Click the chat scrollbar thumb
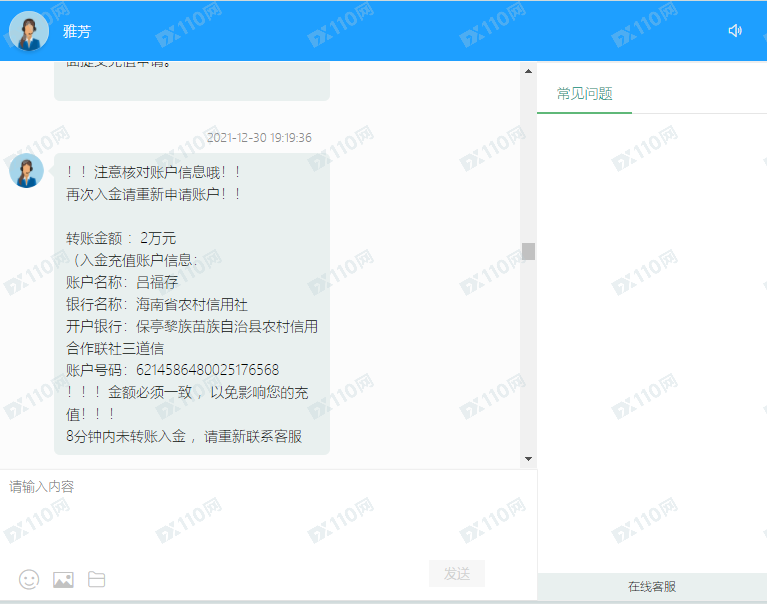 tap(528, 251)
